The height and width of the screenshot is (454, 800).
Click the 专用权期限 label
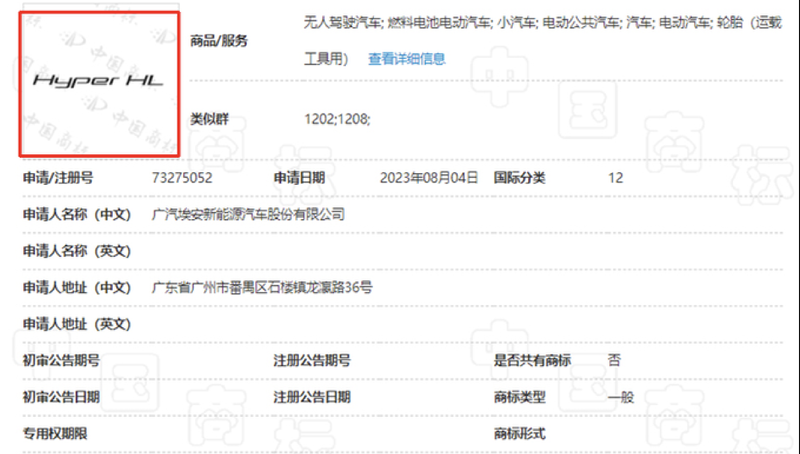pyautogui.click(x=55, y=434)
